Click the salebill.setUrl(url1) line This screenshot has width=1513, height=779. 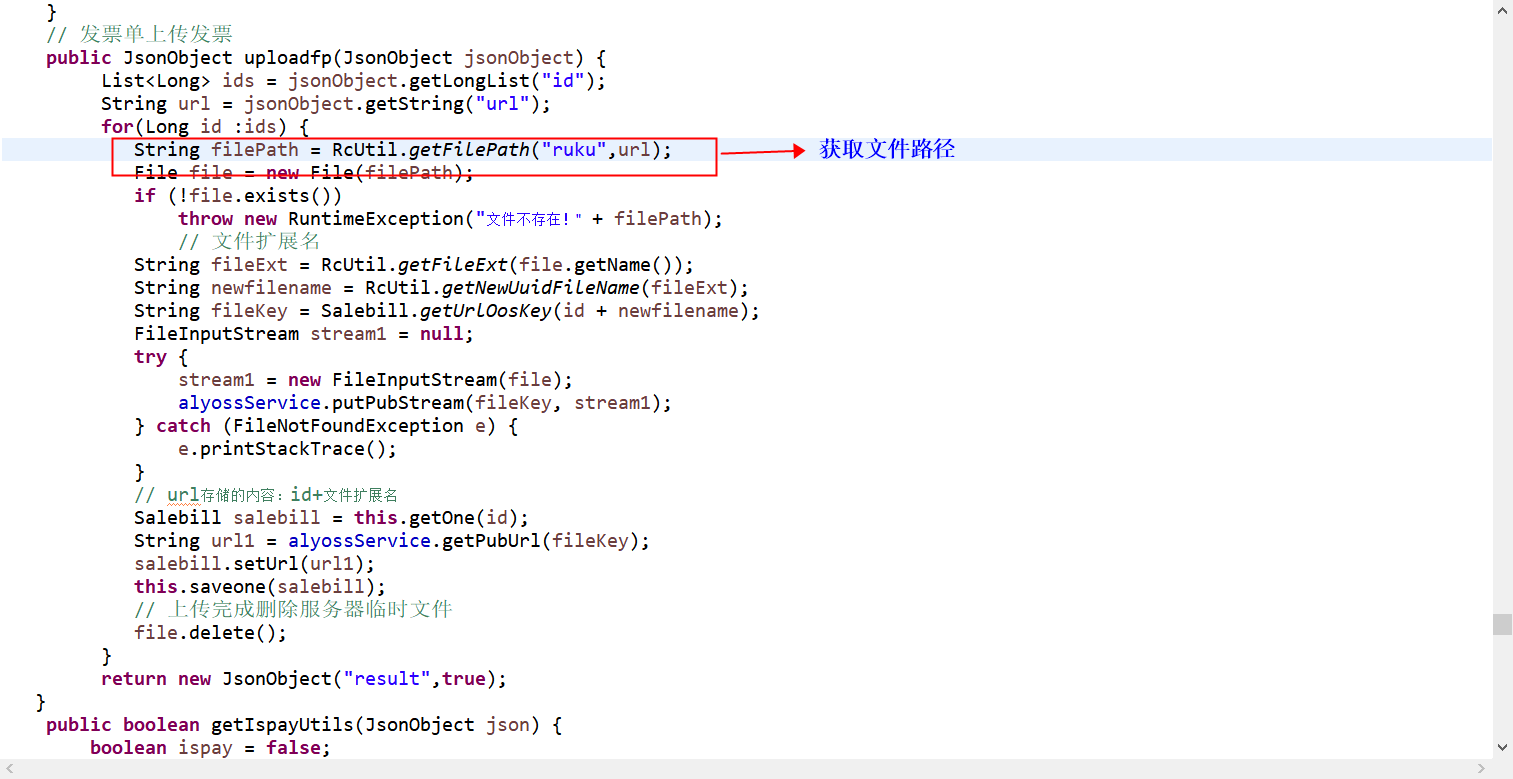point(255,564)
